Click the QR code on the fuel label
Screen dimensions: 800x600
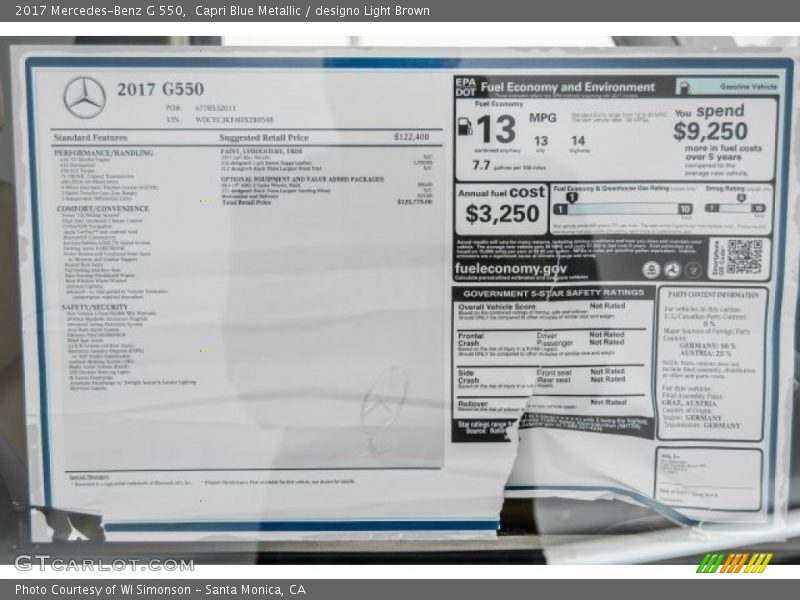pos(744,257)
